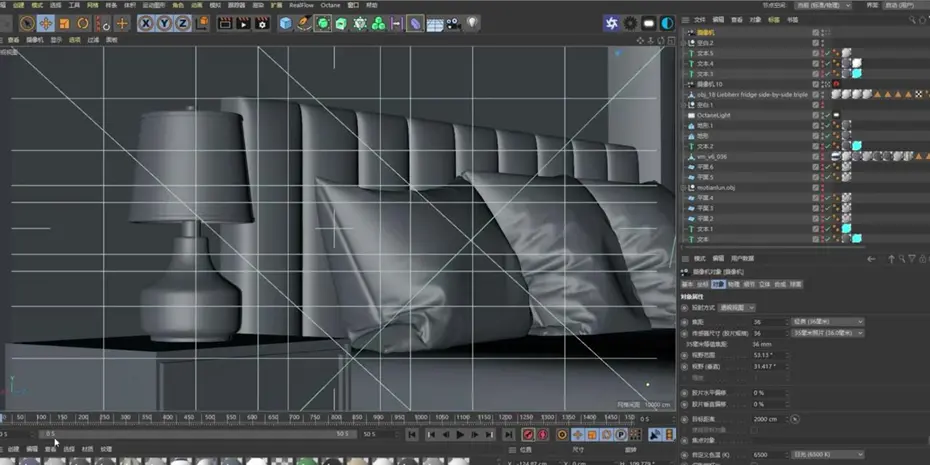Toggle layer checkbox for vm_v6_036

[x=816, y=157]
